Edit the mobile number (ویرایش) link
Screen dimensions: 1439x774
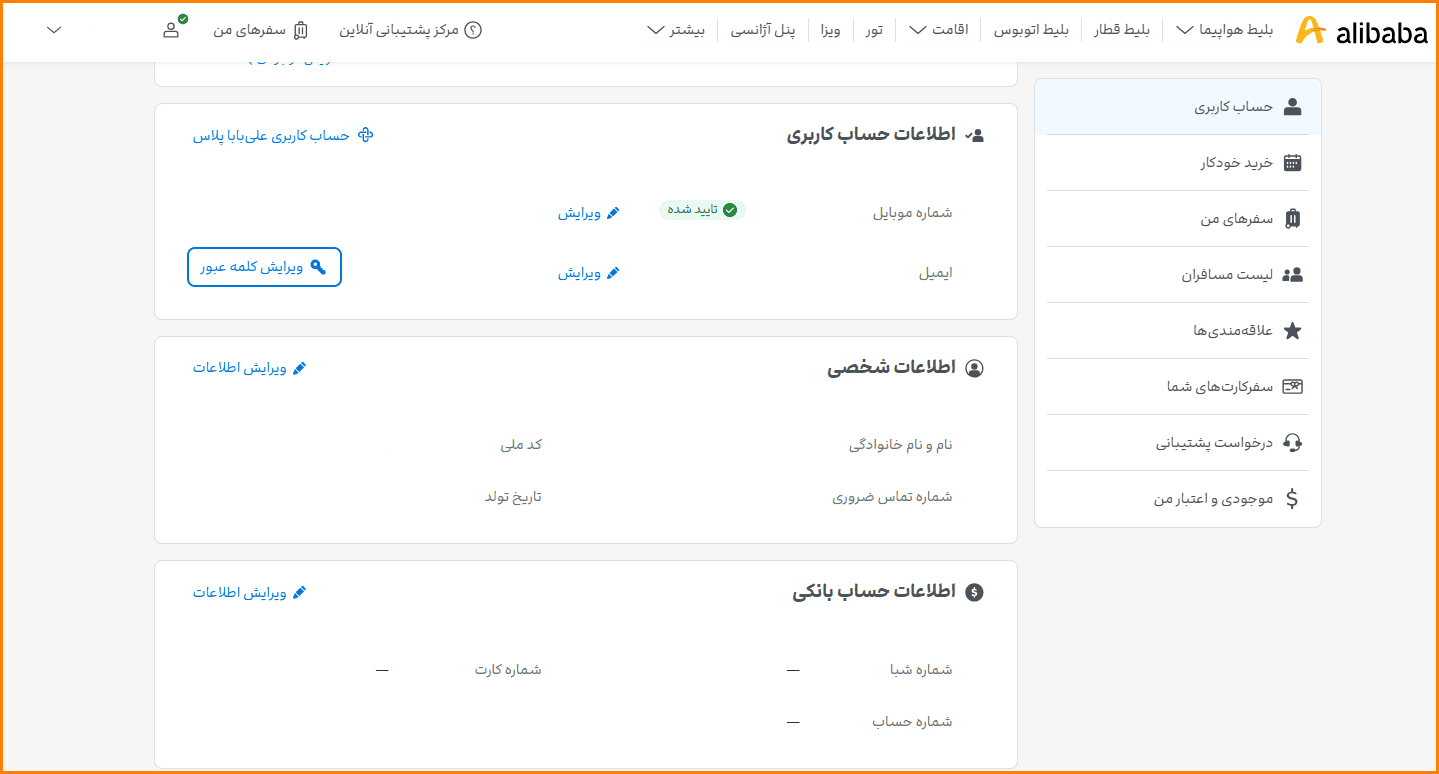click(x=588, y=213)
